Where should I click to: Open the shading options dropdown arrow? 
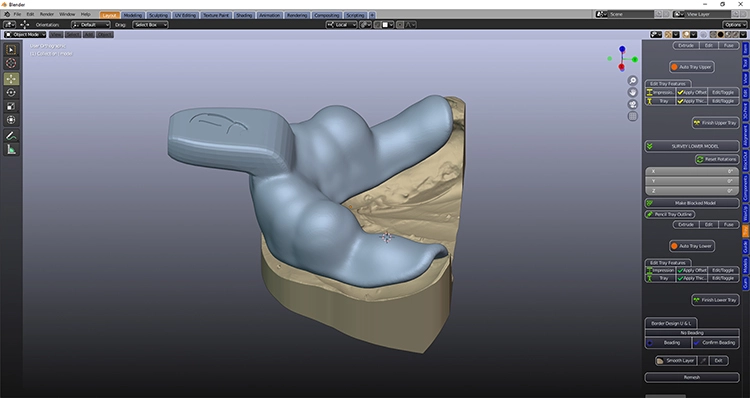pyautogui.click(x=743, y=34)
